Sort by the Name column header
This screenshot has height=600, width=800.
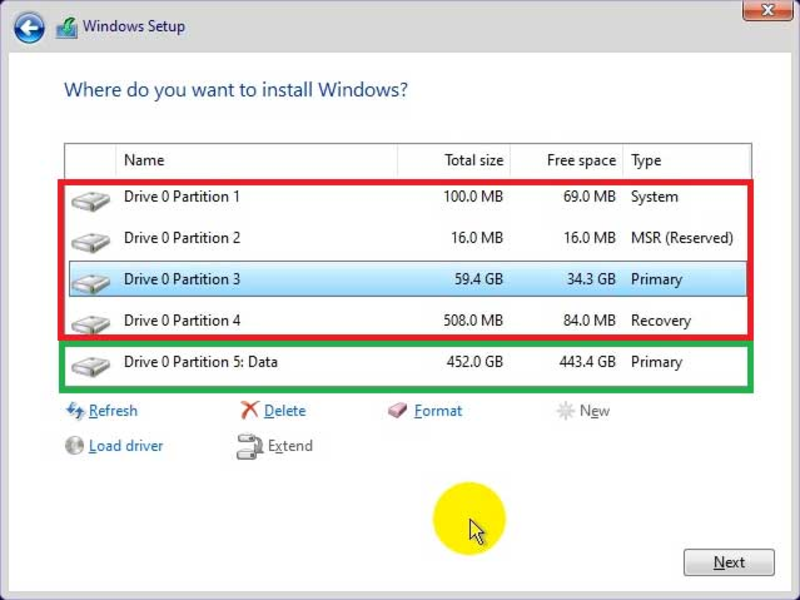[257, 160]
